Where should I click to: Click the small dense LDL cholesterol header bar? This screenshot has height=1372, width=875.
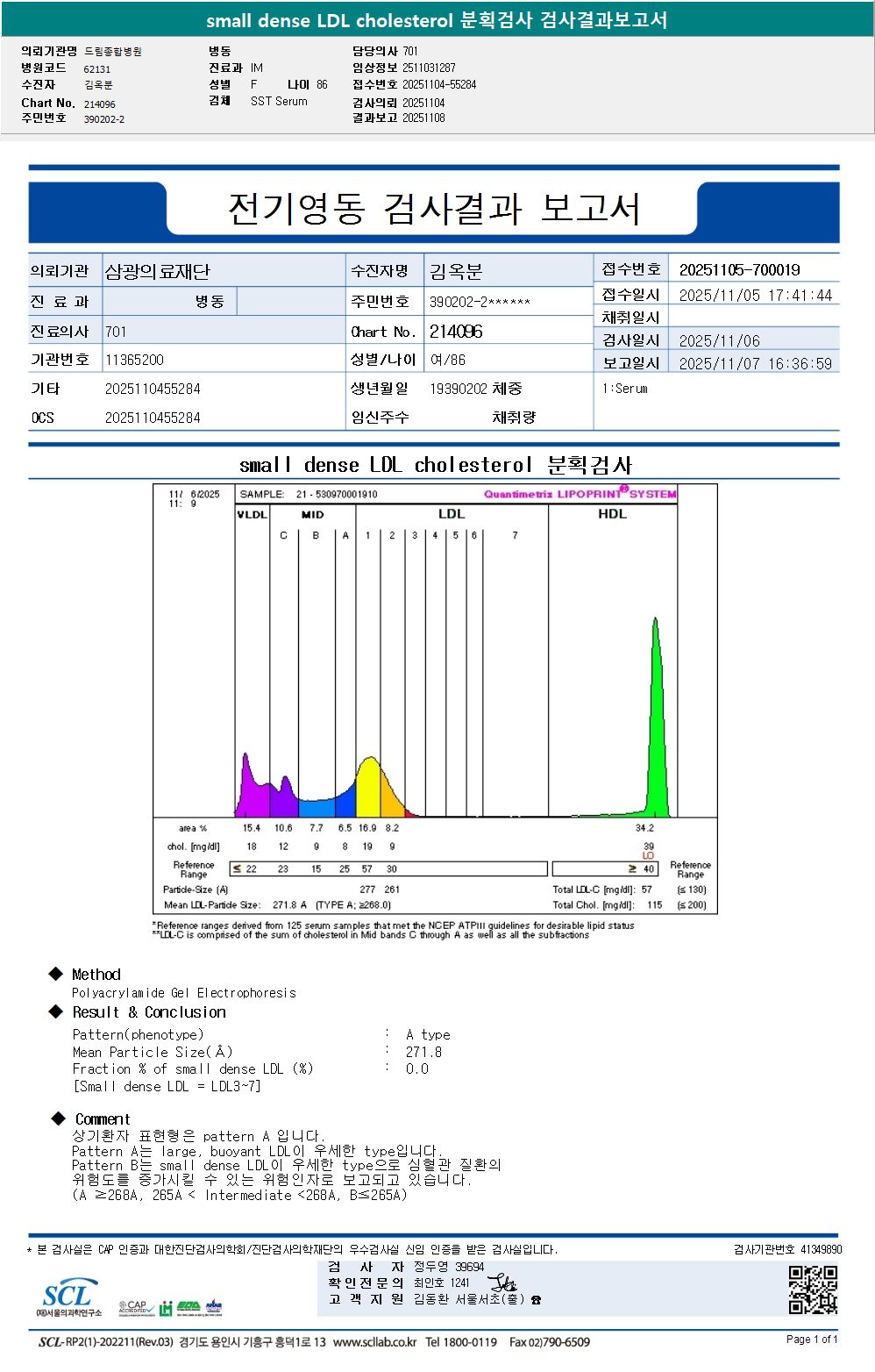437,19
